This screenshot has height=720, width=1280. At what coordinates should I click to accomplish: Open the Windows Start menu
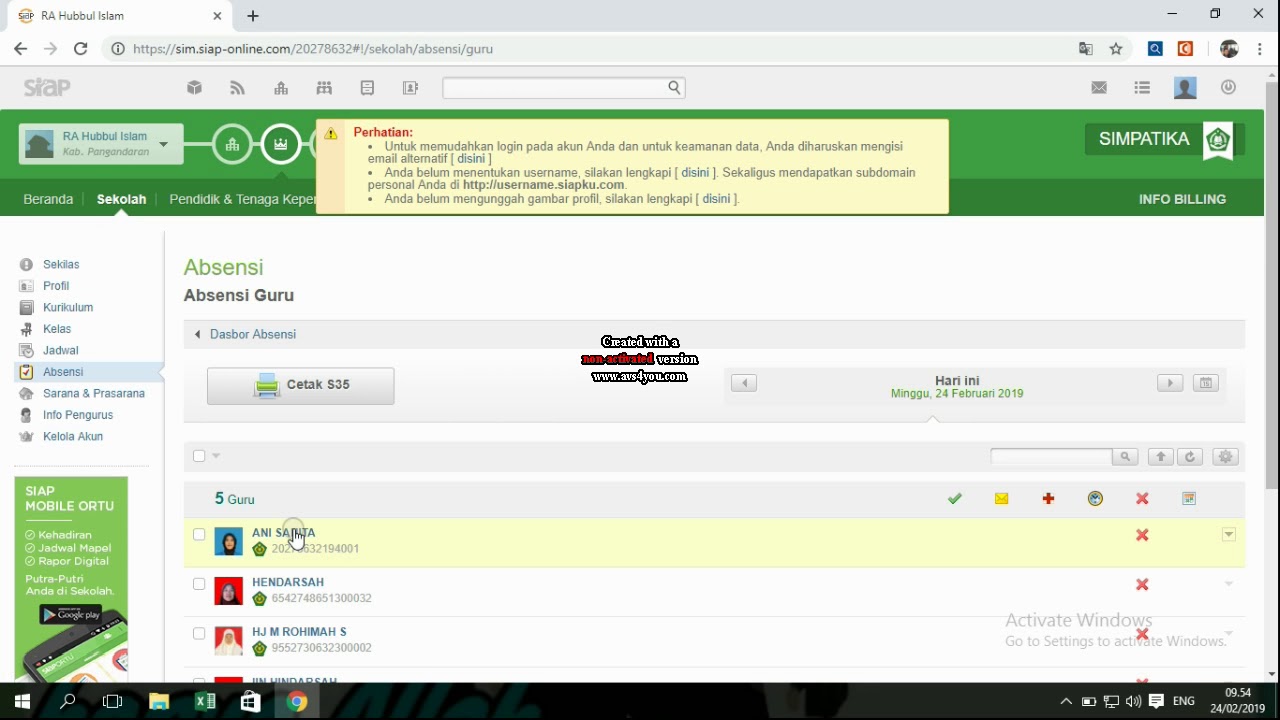tap(22, 701)
